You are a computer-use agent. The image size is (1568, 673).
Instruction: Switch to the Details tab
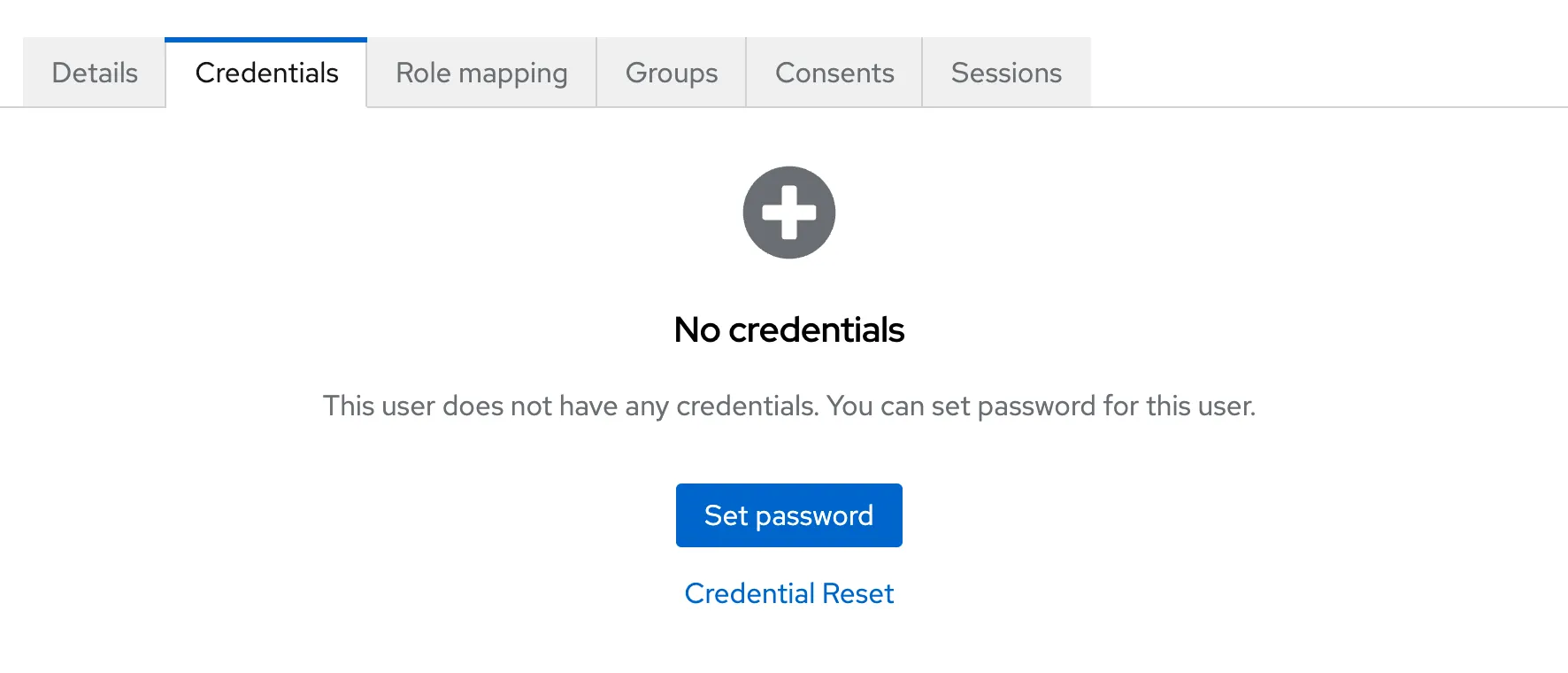[x=93, y=73]
